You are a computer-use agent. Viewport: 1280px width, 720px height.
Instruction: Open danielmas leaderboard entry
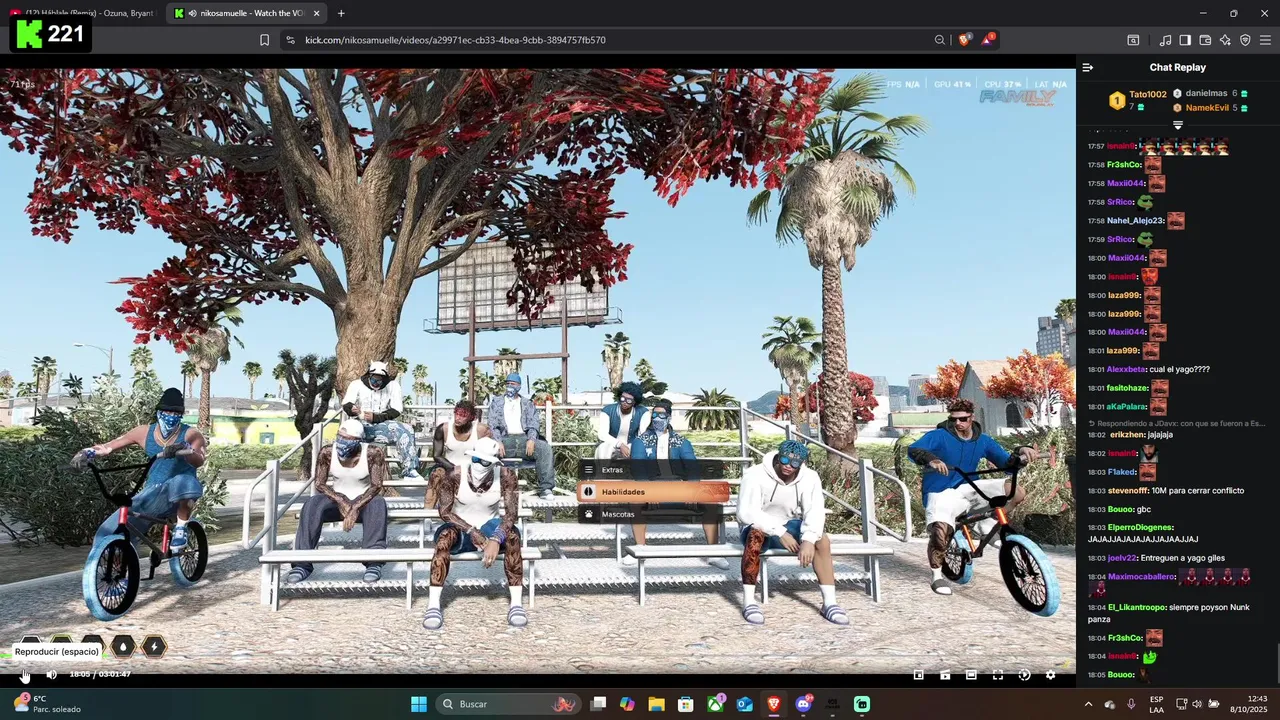[x=1211, y=93]
